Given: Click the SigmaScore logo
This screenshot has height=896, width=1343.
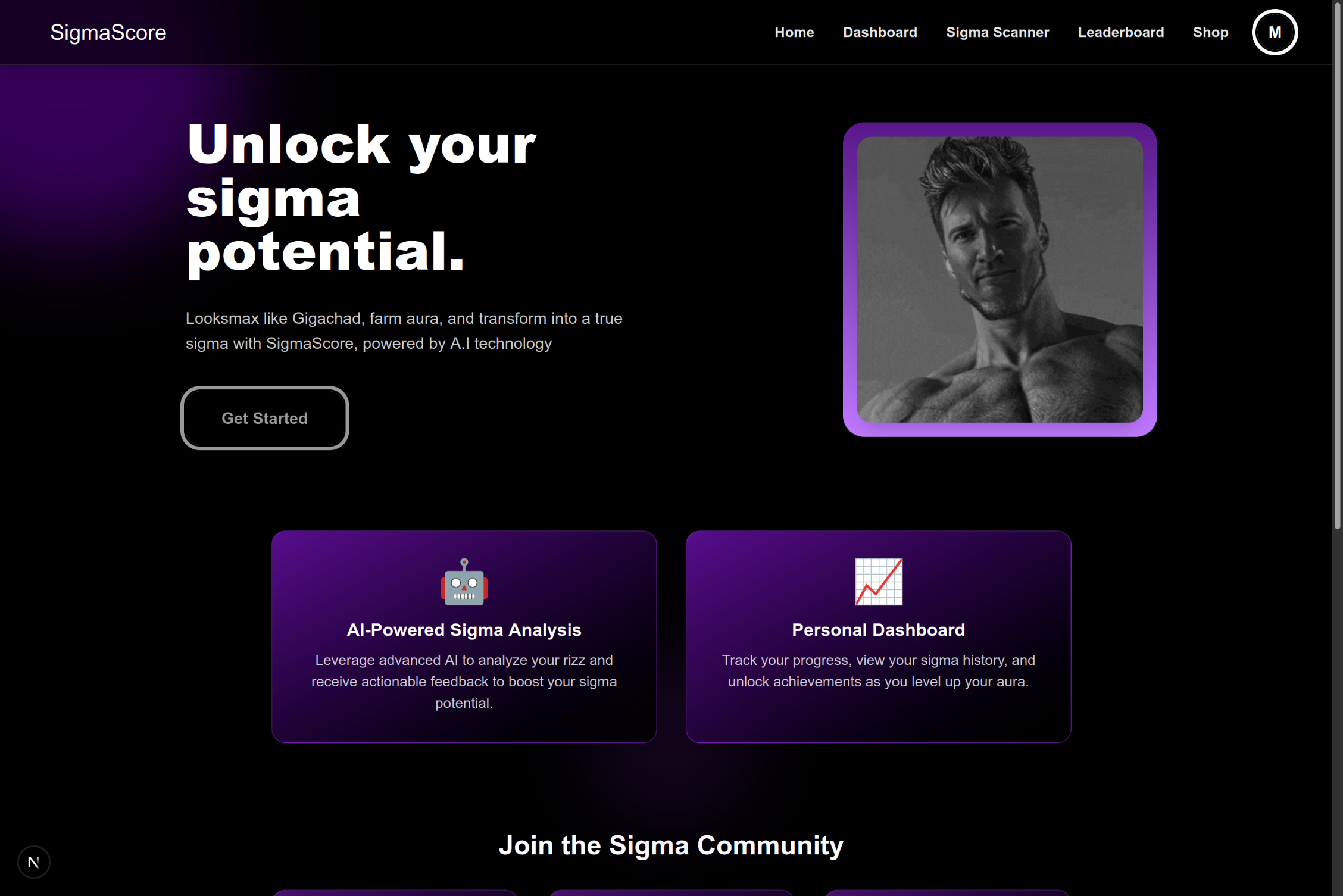Looking at the screenshot, I should 108,32.
